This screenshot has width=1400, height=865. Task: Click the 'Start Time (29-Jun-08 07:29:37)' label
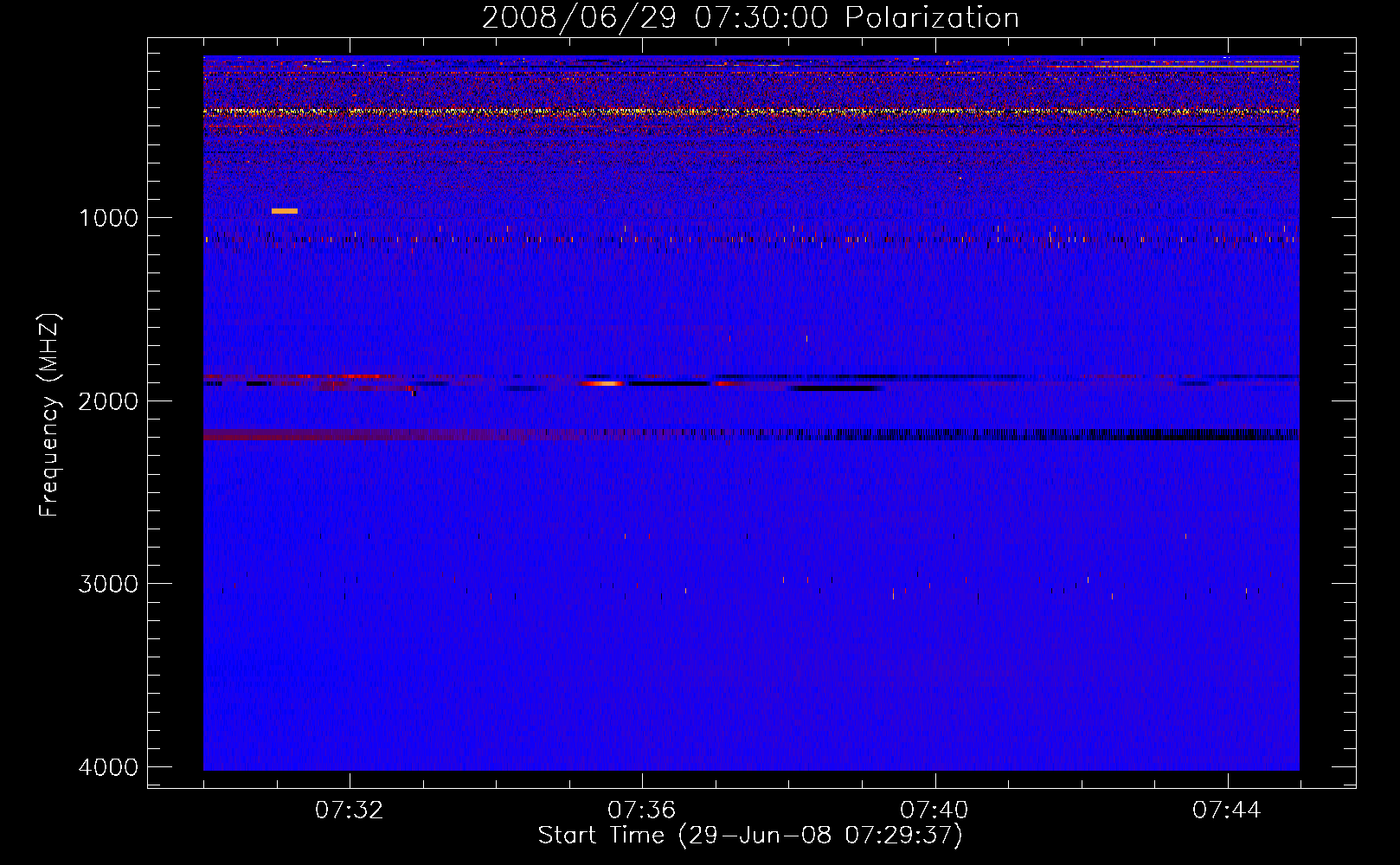click(x=750, y=836)
